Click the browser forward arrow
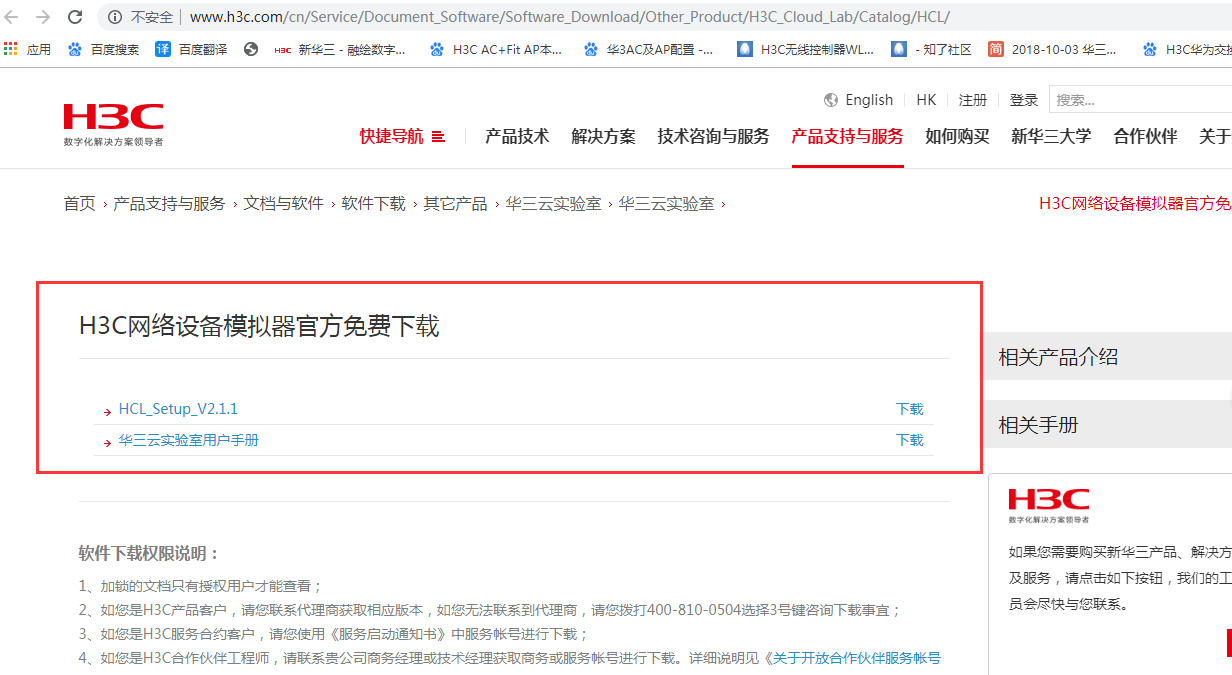This screenshot has width=1232, height=675. (43, 17)
